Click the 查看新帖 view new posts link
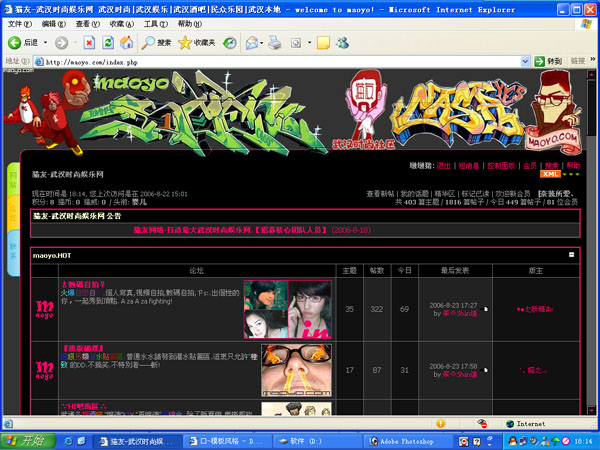Screen dimensions: 600x450 pyautogui.click(x=380, y=194)
